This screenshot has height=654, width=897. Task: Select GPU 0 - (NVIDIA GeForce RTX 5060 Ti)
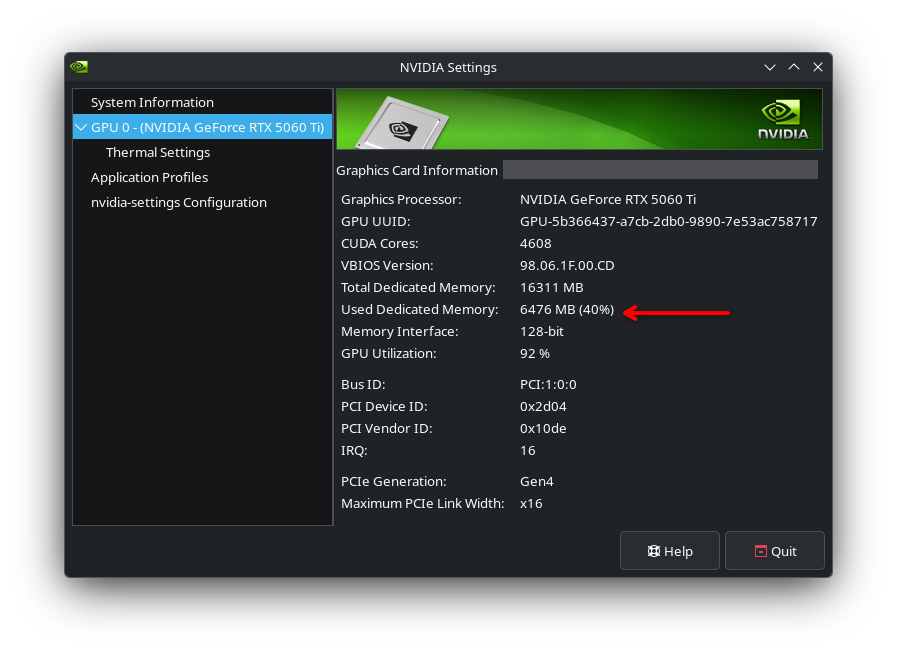click(203, 127)
